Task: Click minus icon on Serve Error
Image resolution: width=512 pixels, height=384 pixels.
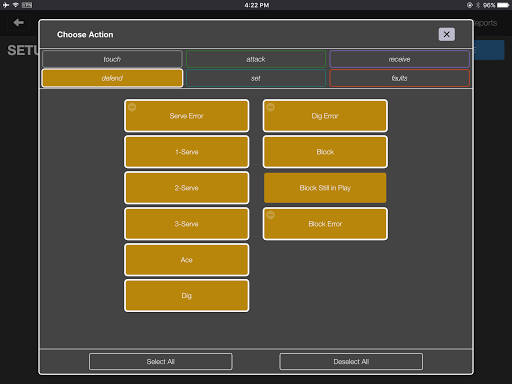Action: 132,107
